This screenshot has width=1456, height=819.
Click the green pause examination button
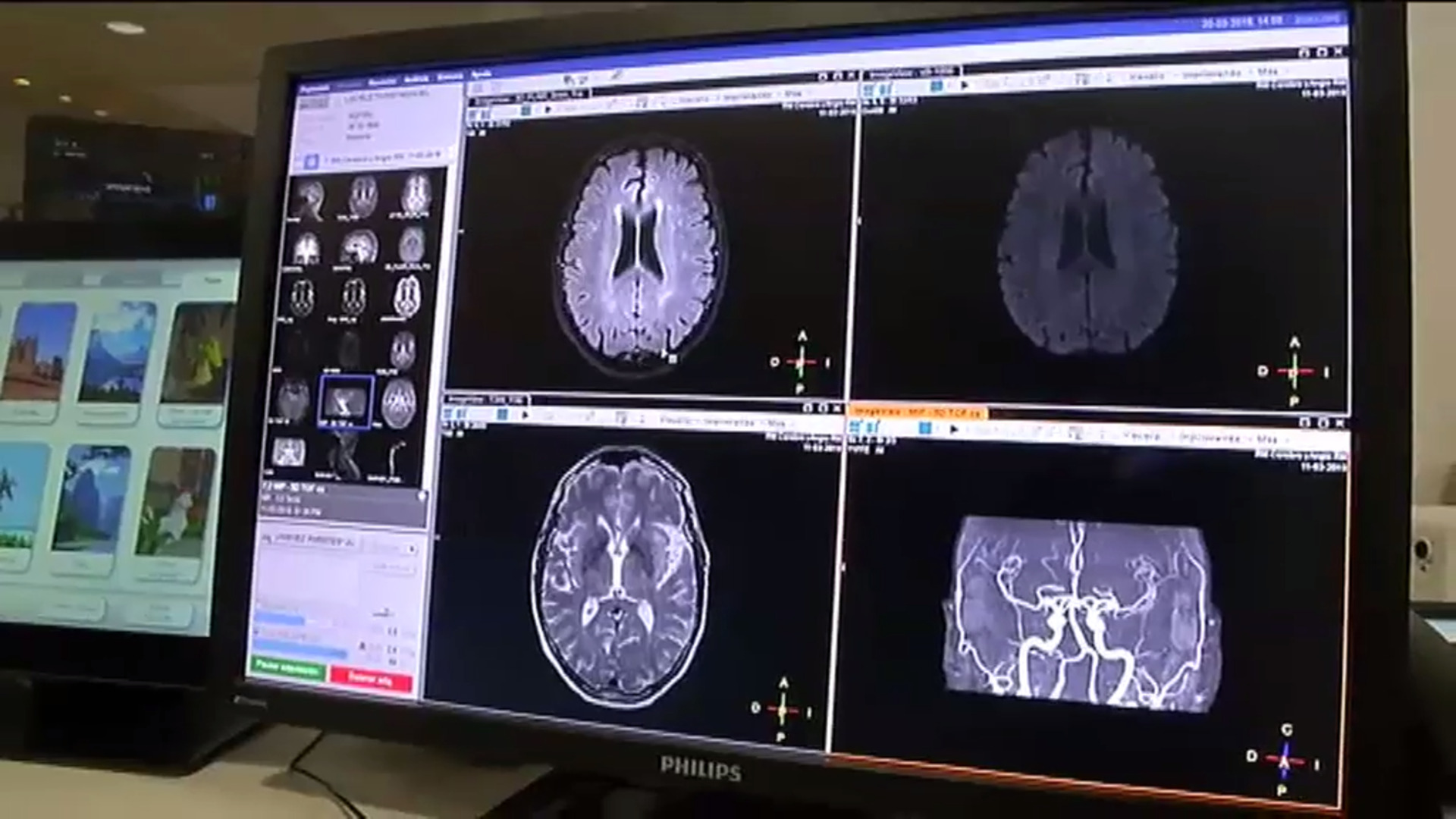[287, 668]
